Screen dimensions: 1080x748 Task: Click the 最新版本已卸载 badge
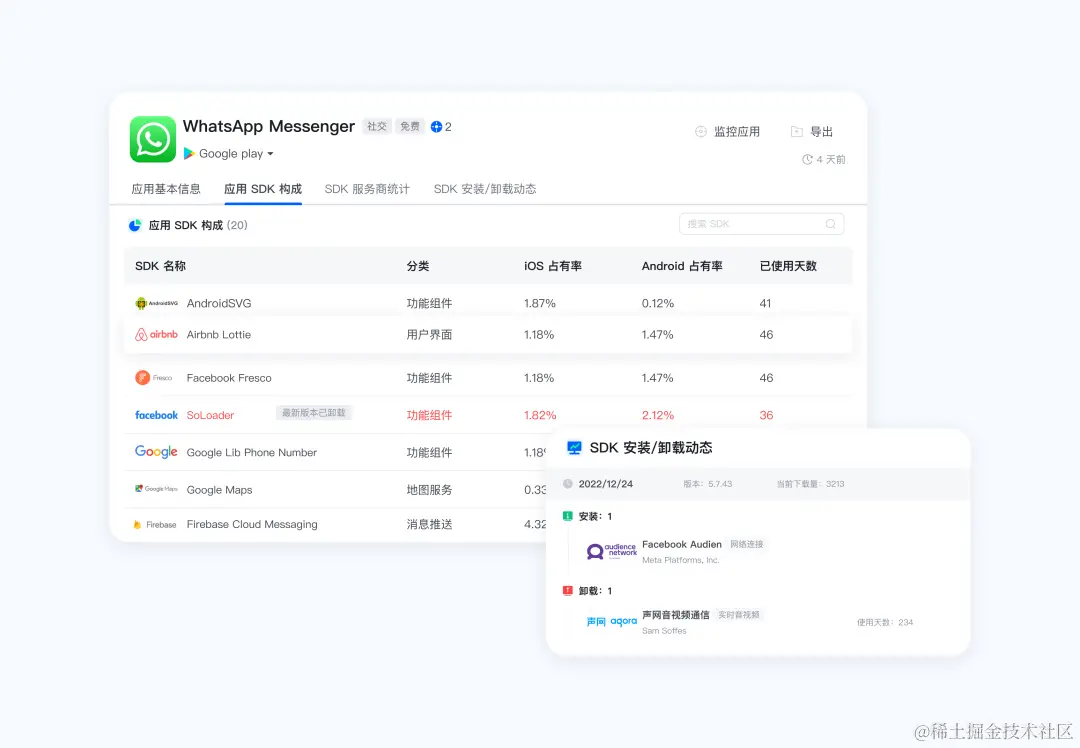(x=314, y=413)
